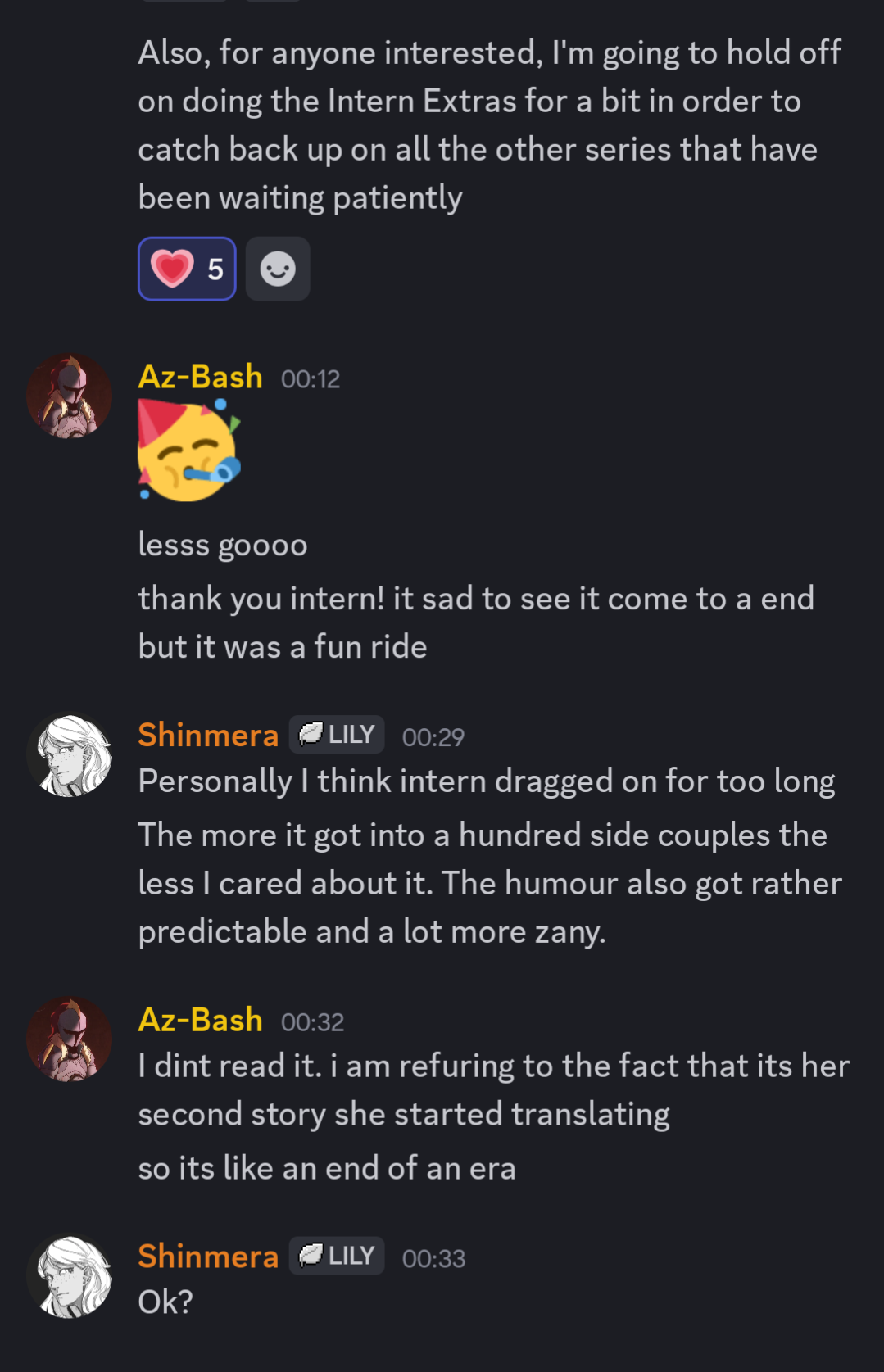
Task: Tap the LILY server tag at 00:29
Action: click(337, 734)
